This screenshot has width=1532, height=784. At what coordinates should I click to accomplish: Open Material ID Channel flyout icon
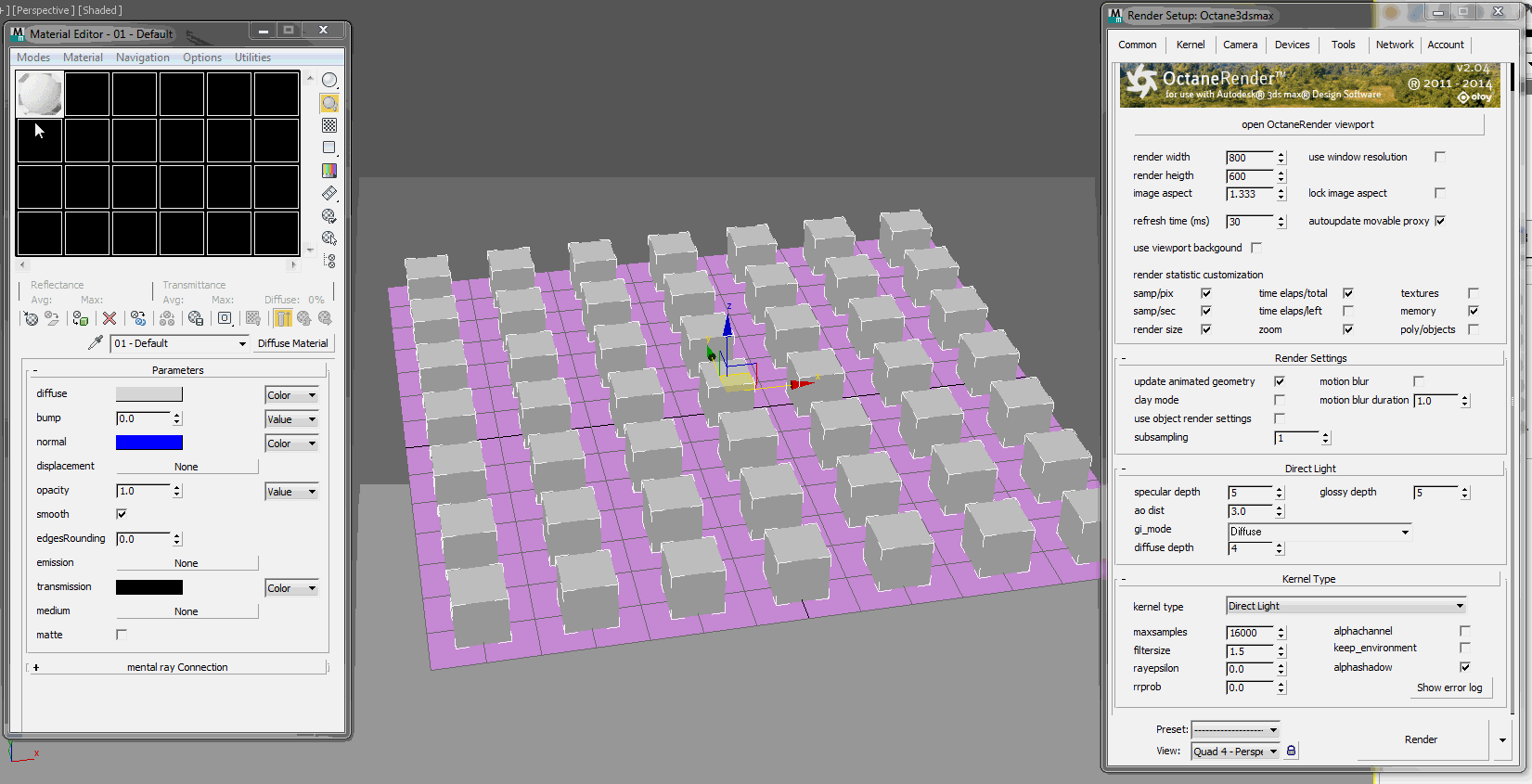[225, 318]
